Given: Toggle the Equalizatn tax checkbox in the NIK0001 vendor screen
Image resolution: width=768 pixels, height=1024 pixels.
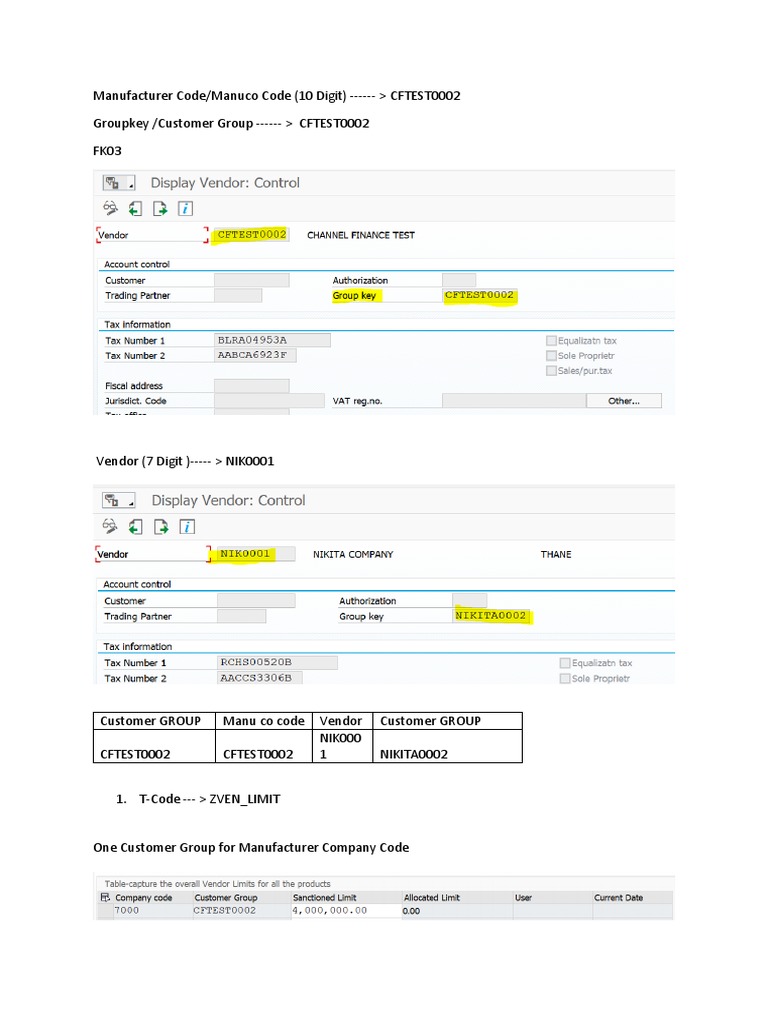Looking at the screenshot, I should tap(565, 663).
